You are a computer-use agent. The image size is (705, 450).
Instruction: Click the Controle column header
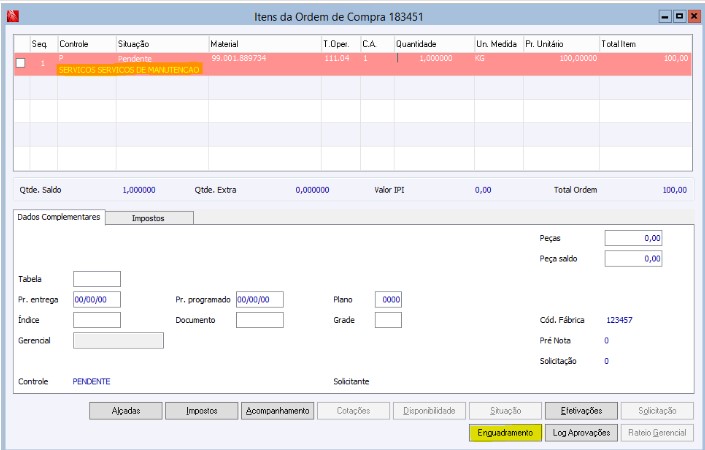click(87, 44)
